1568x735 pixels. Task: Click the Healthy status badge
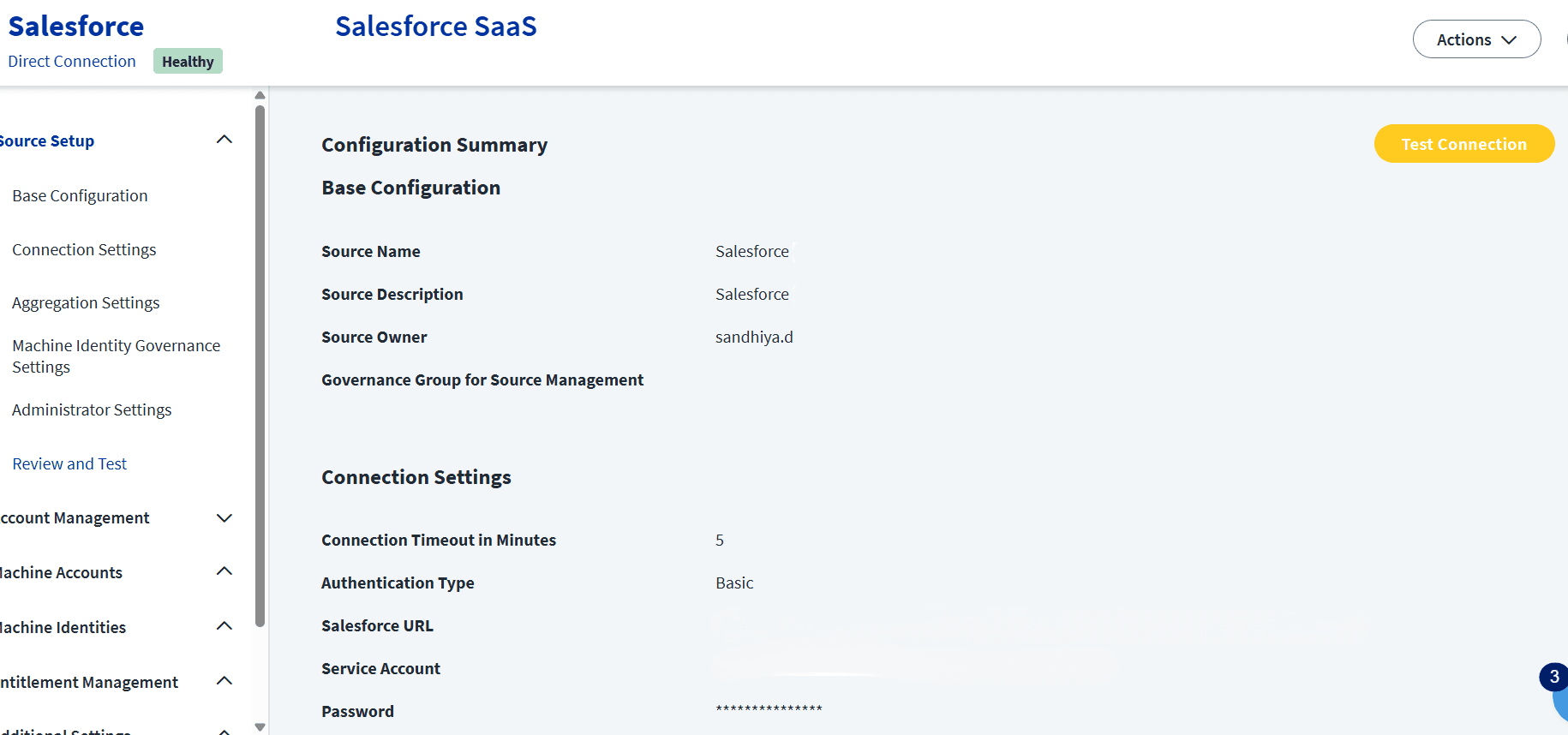188,61
